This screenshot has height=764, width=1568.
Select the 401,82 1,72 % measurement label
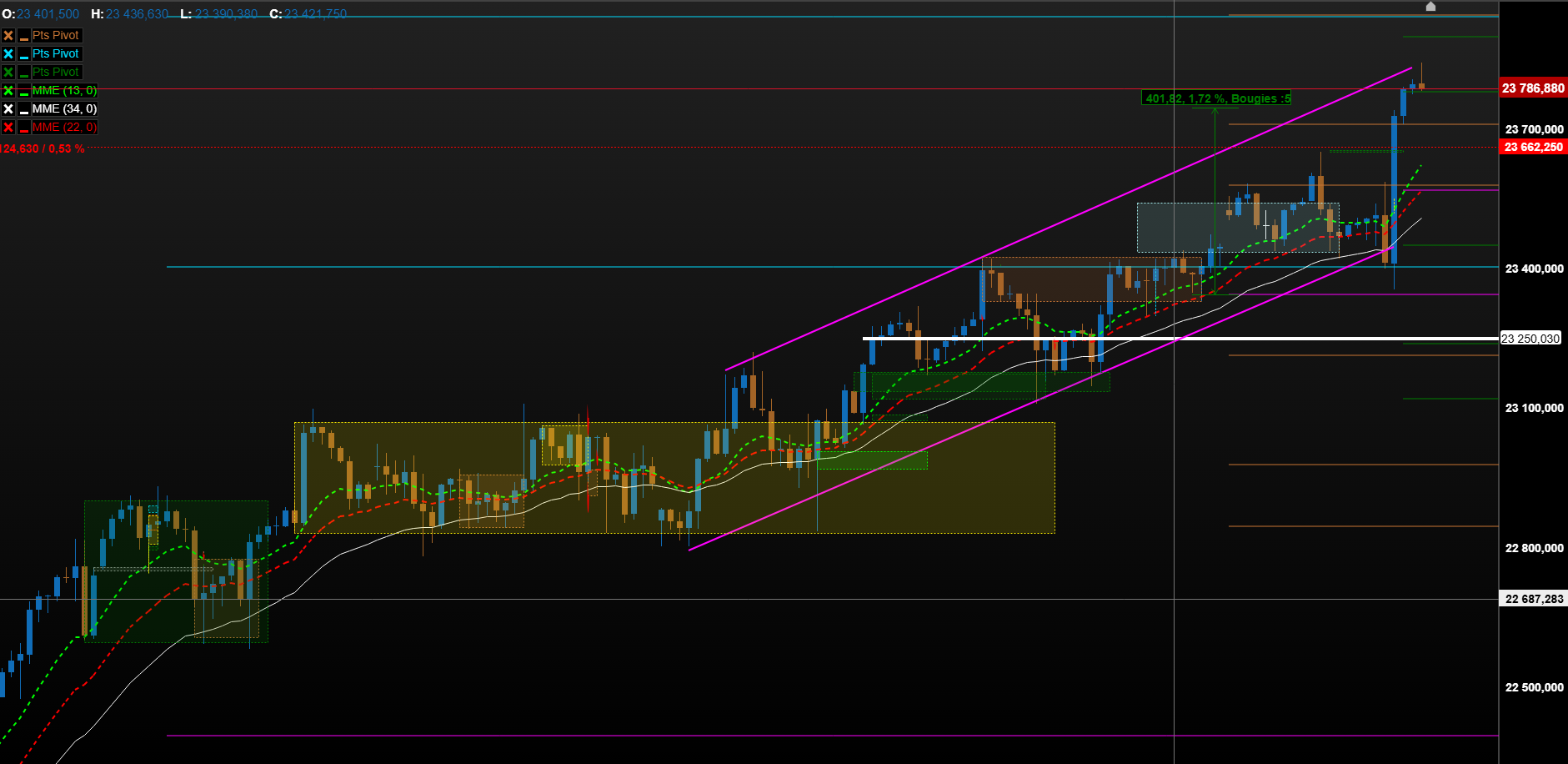click(1217, 98)
